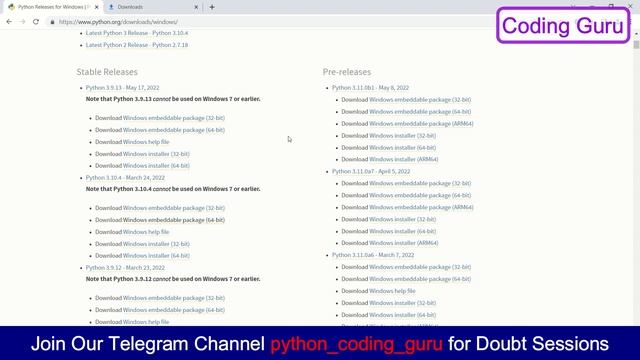
Task: Download Python 3.9.12 embeddable package (64-bit)
Action: coord(174,310)
